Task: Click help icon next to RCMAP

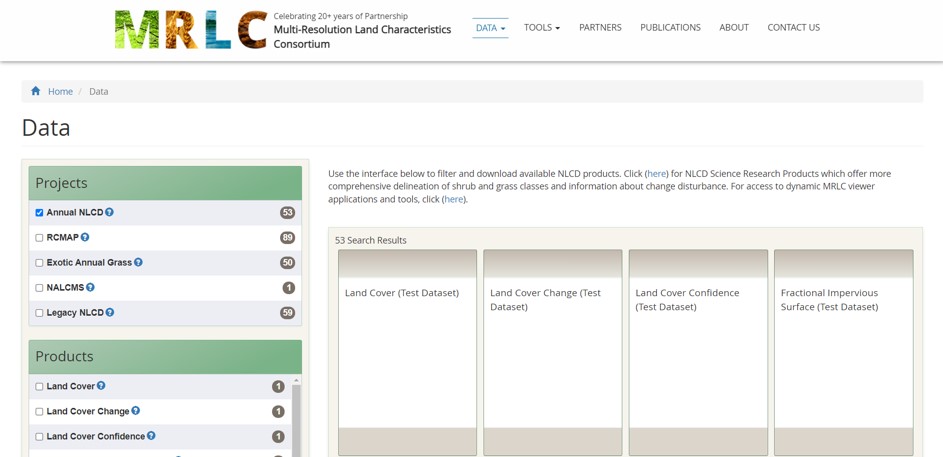Action: tap(85, 237)
